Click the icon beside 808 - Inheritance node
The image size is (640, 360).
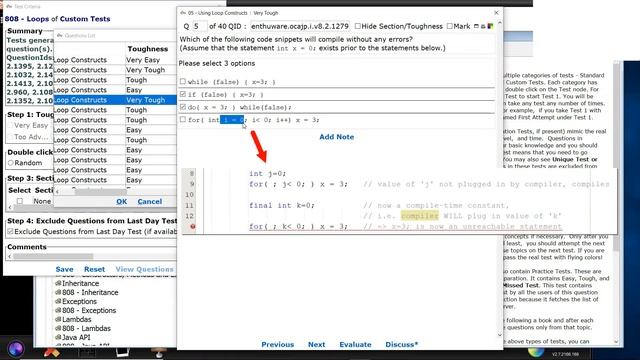click(58, 292)
